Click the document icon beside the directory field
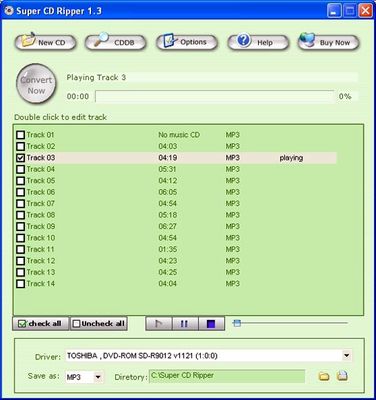The width and height of the screenshot is (376, 400). 342,376
